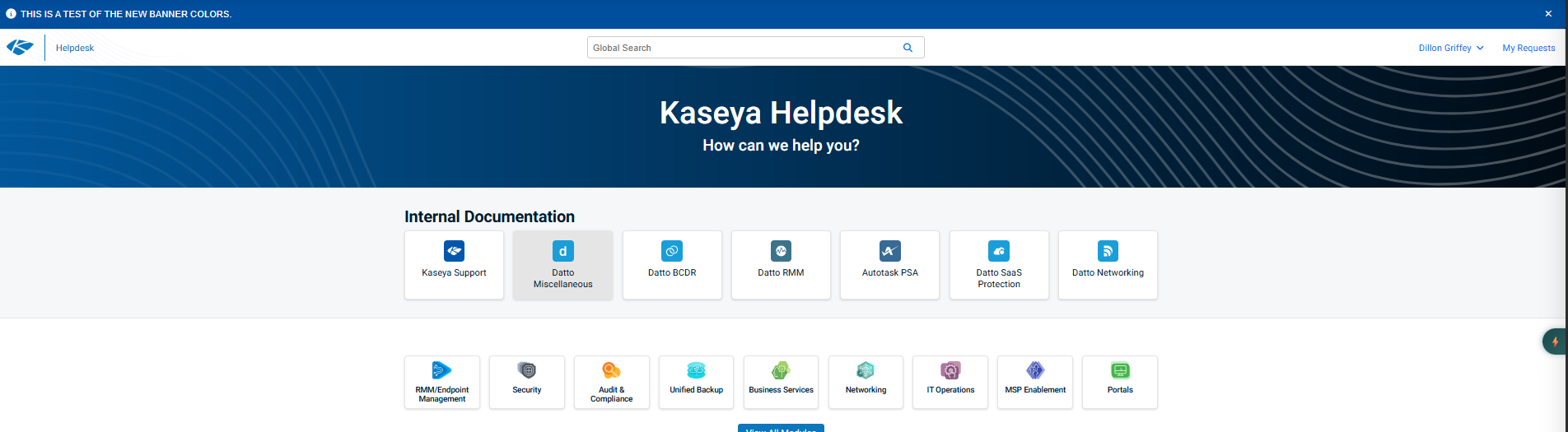Select the Datto RMM tile
This screenshot has height=432, width=1568.
tap(781, 264)
